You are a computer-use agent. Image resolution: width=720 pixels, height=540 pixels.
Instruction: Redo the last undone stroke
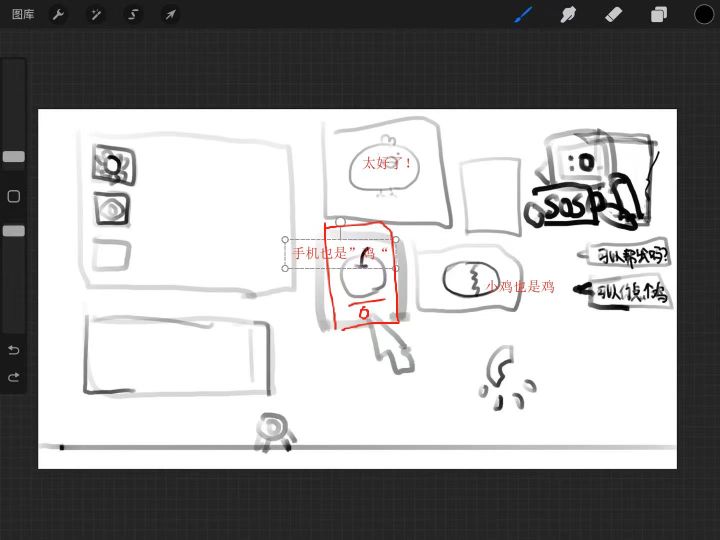tap(14, 377)
